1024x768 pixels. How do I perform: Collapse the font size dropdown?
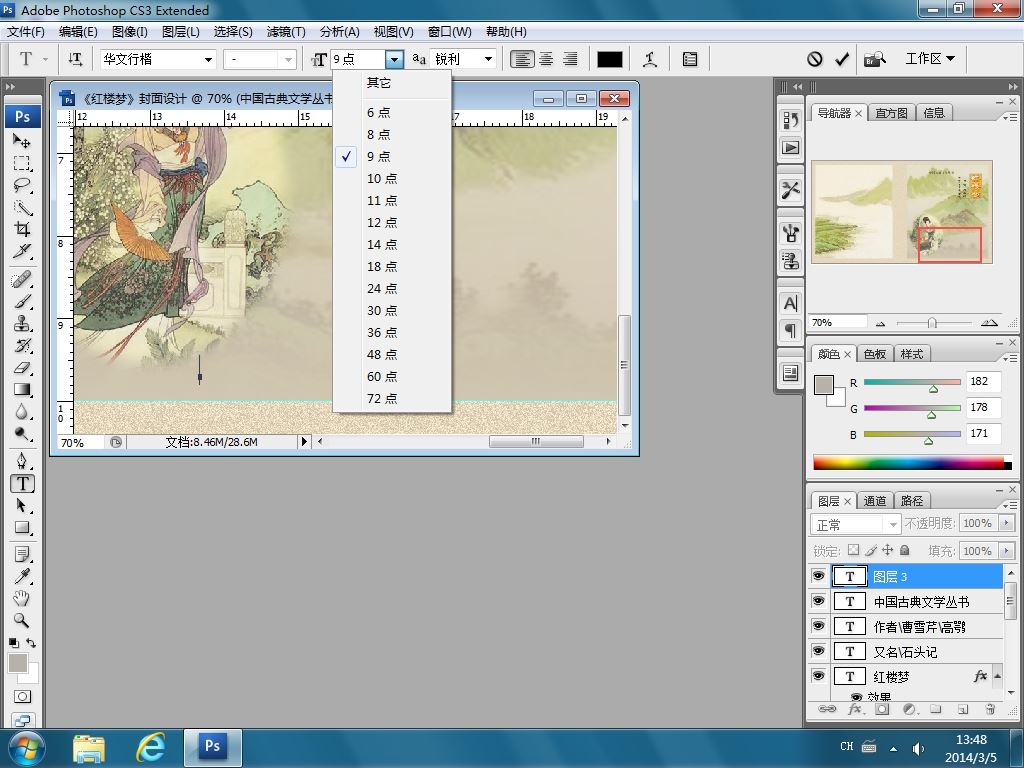(394, 59)
